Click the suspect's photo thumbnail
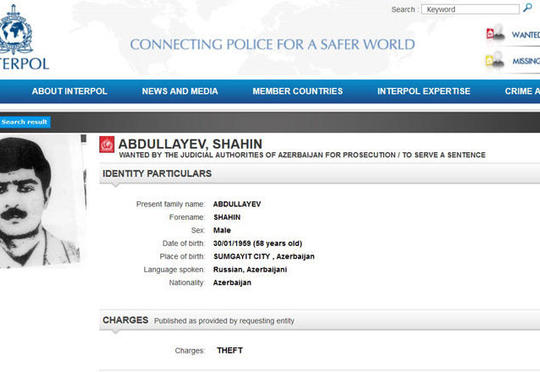The image size is (540, 372). 40,201
